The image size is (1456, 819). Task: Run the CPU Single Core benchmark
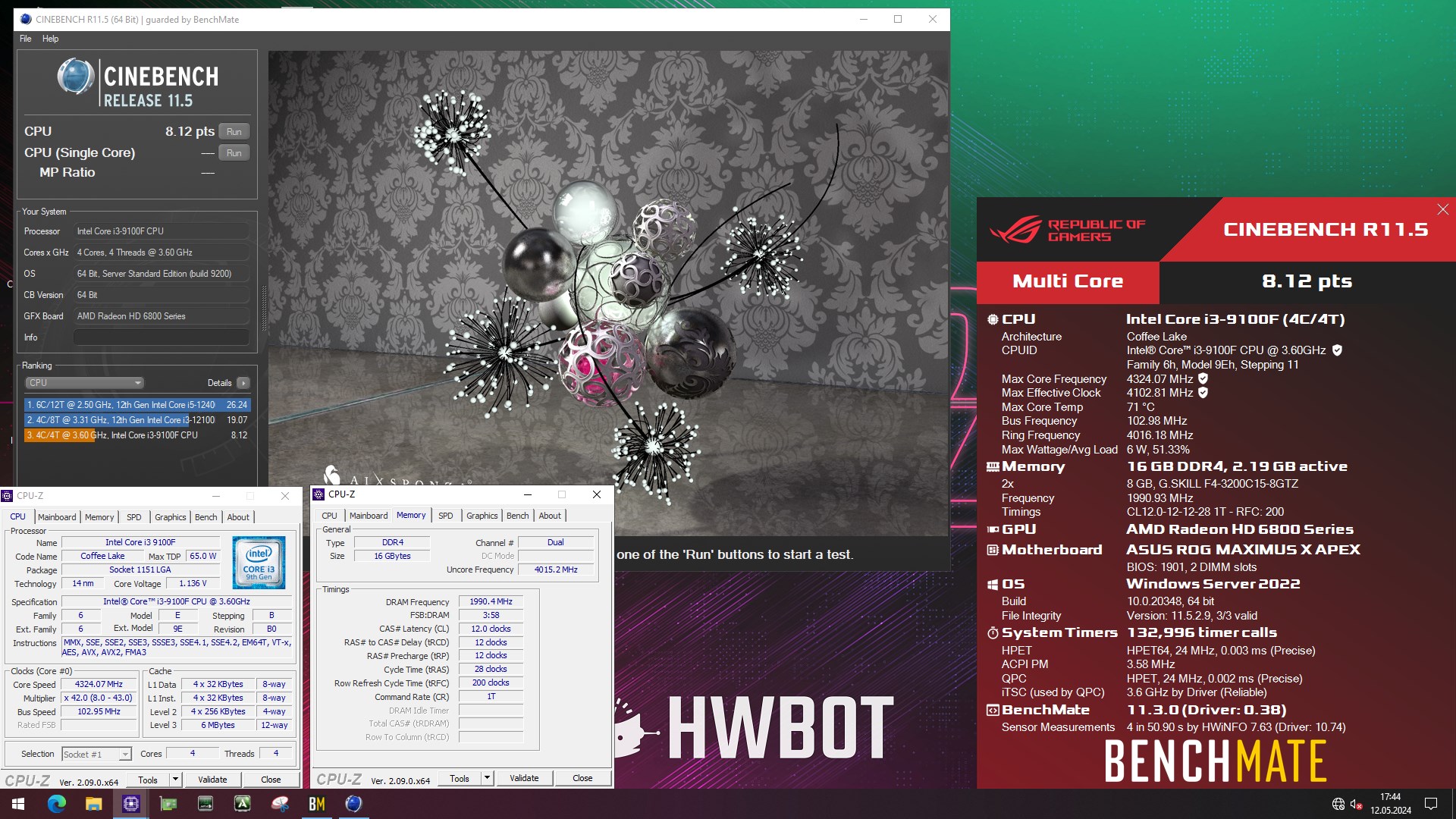[x=234, y=152]
